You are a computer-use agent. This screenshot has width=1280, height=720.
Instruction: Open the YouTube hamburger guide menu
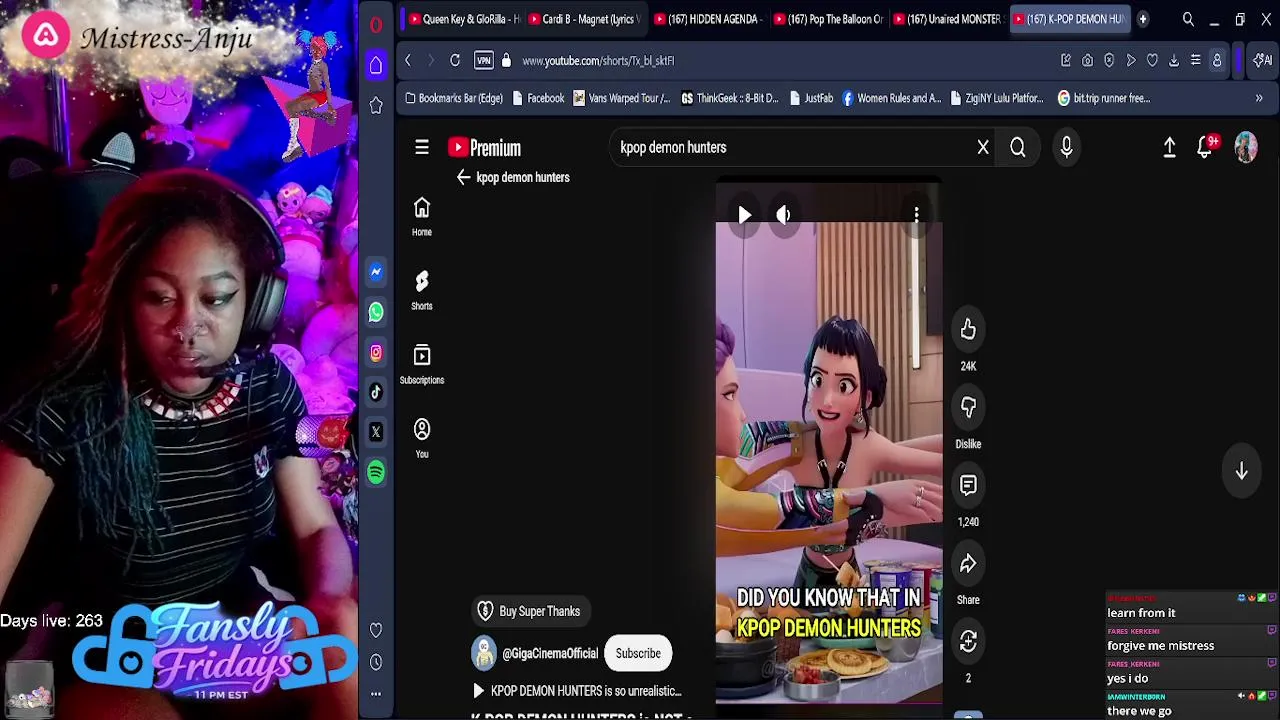[422, 148]
